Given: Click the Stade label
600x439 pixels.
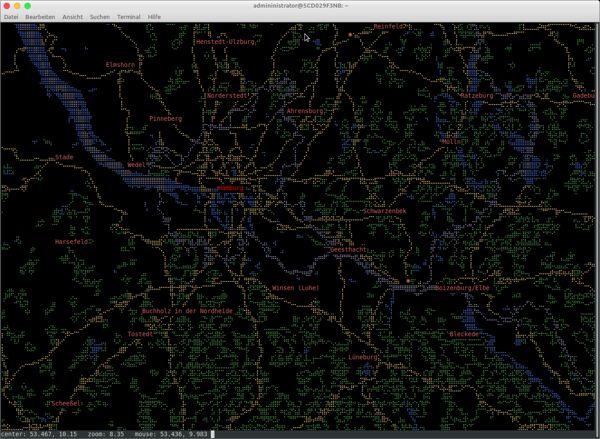Looking at the screenshot, I should click(64, 157).
